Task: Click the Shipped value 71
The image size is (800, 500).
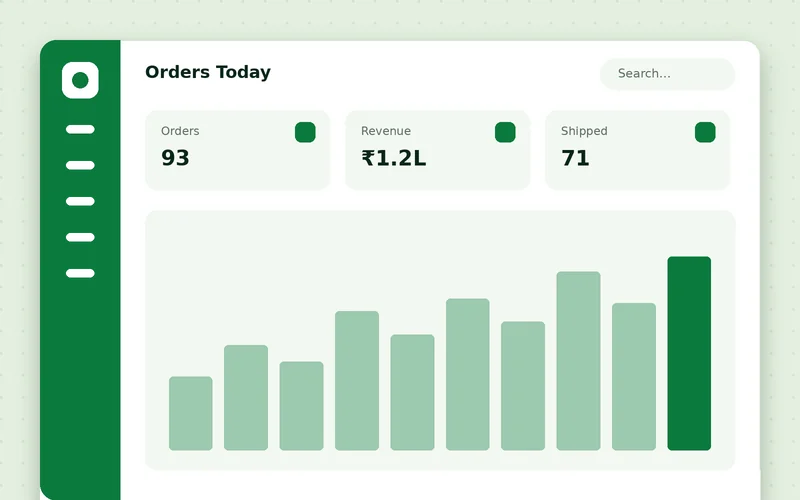Action: [x=575, y=158]
